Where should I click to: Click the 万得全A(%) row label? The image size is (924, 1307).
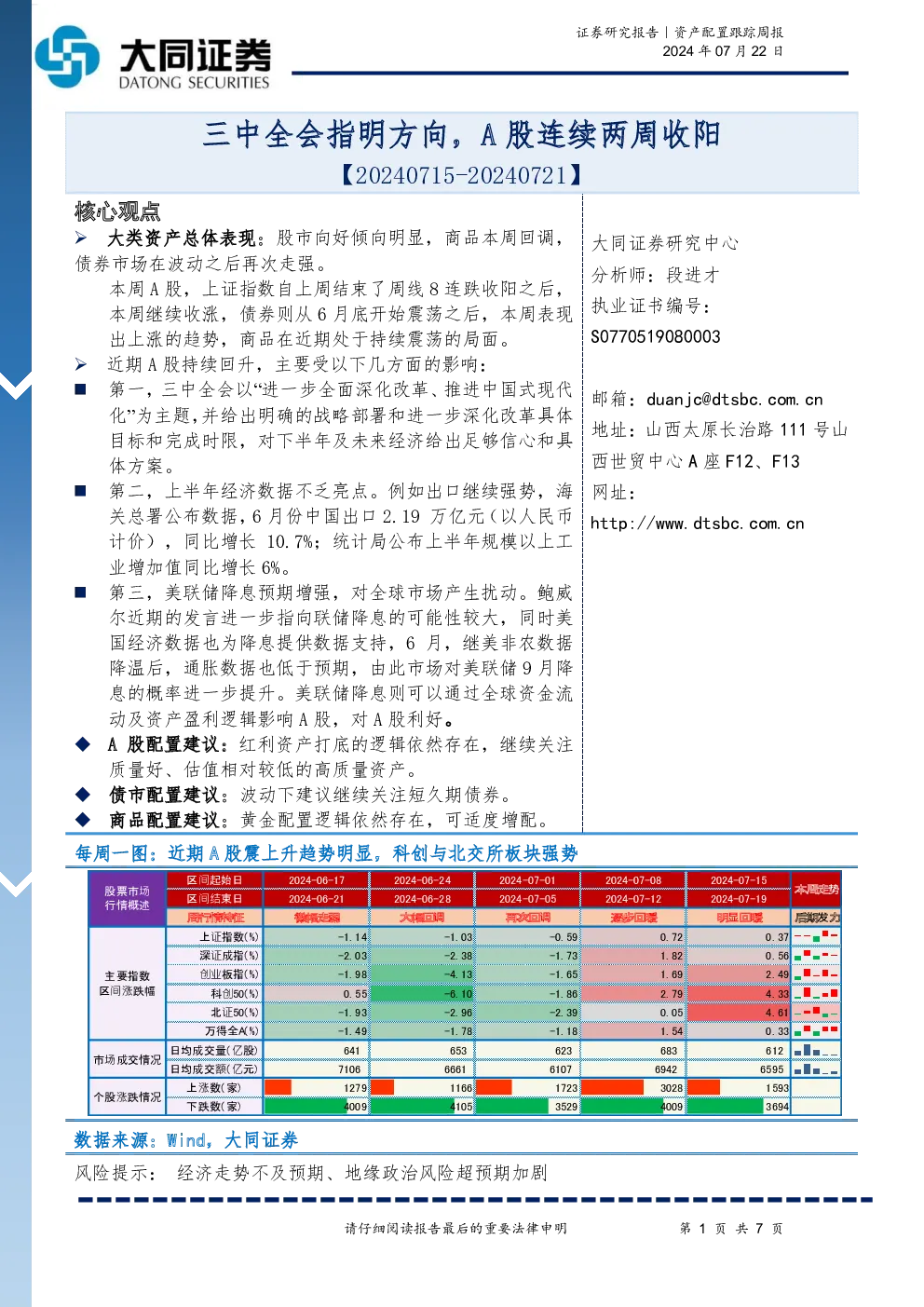[213, 1031]
